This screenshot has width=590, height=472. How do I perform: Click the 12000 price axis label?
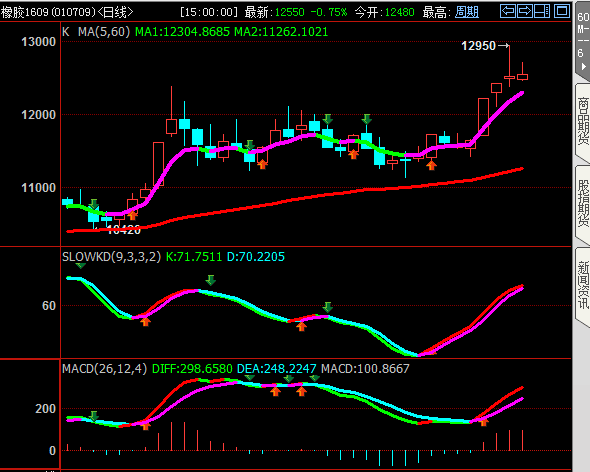coord(38,115)
